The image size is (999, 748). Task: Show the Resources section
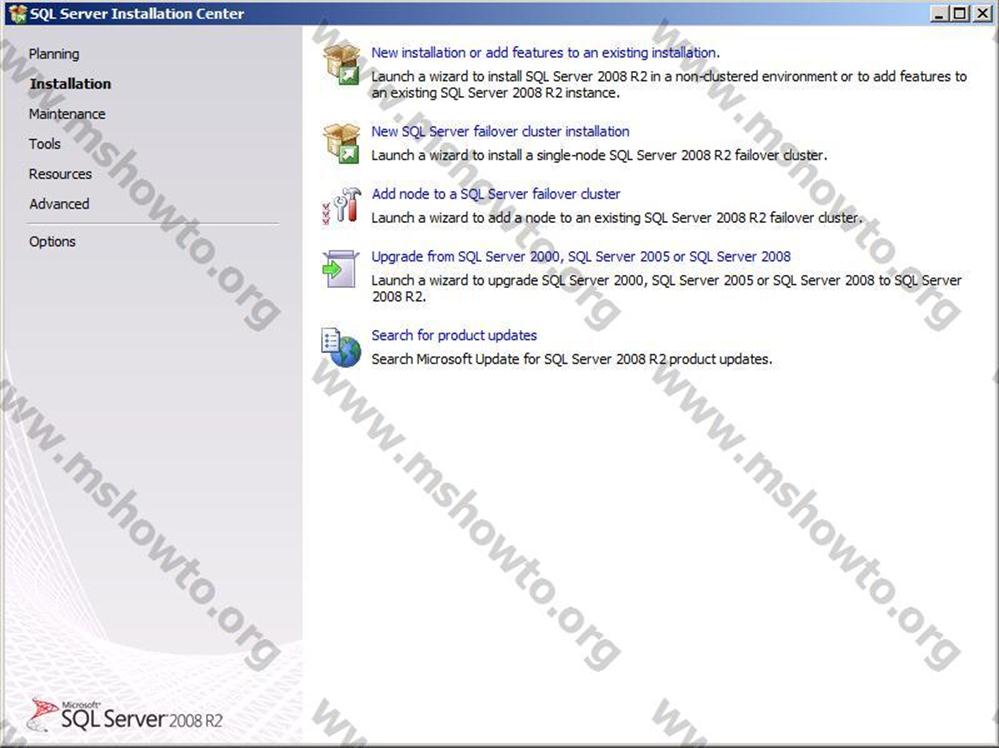(x=60, y=174)
